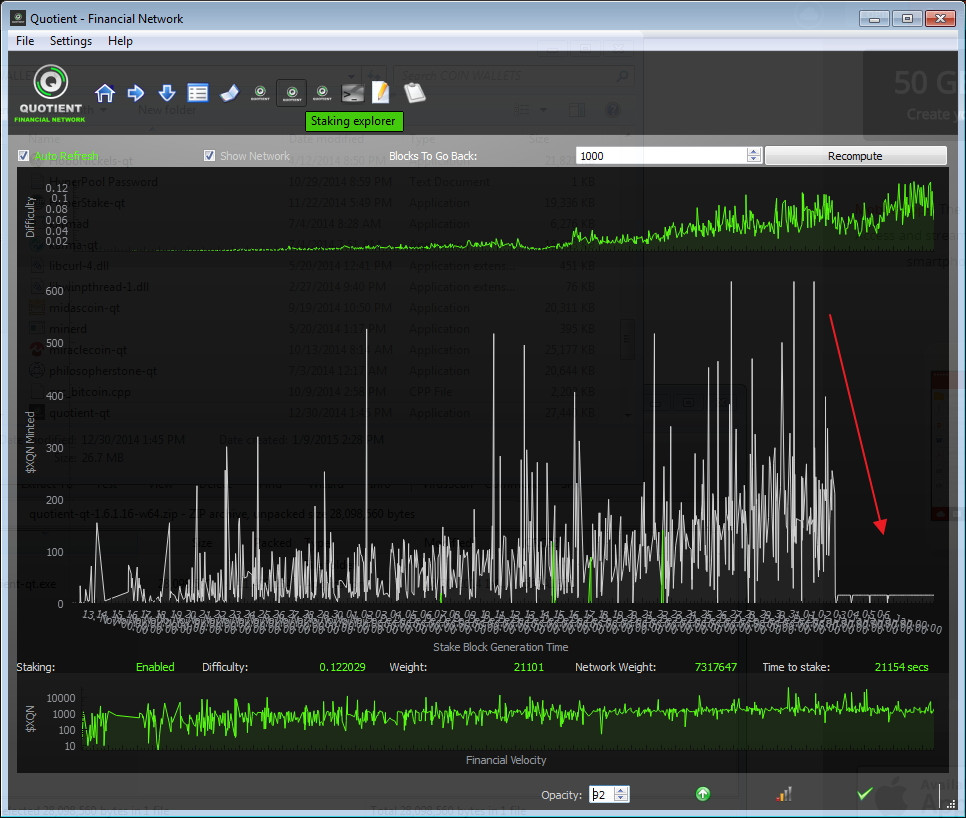Click the Network Weight value 7317647
This screenshot has width=966, height=818.
click(716, 667)
